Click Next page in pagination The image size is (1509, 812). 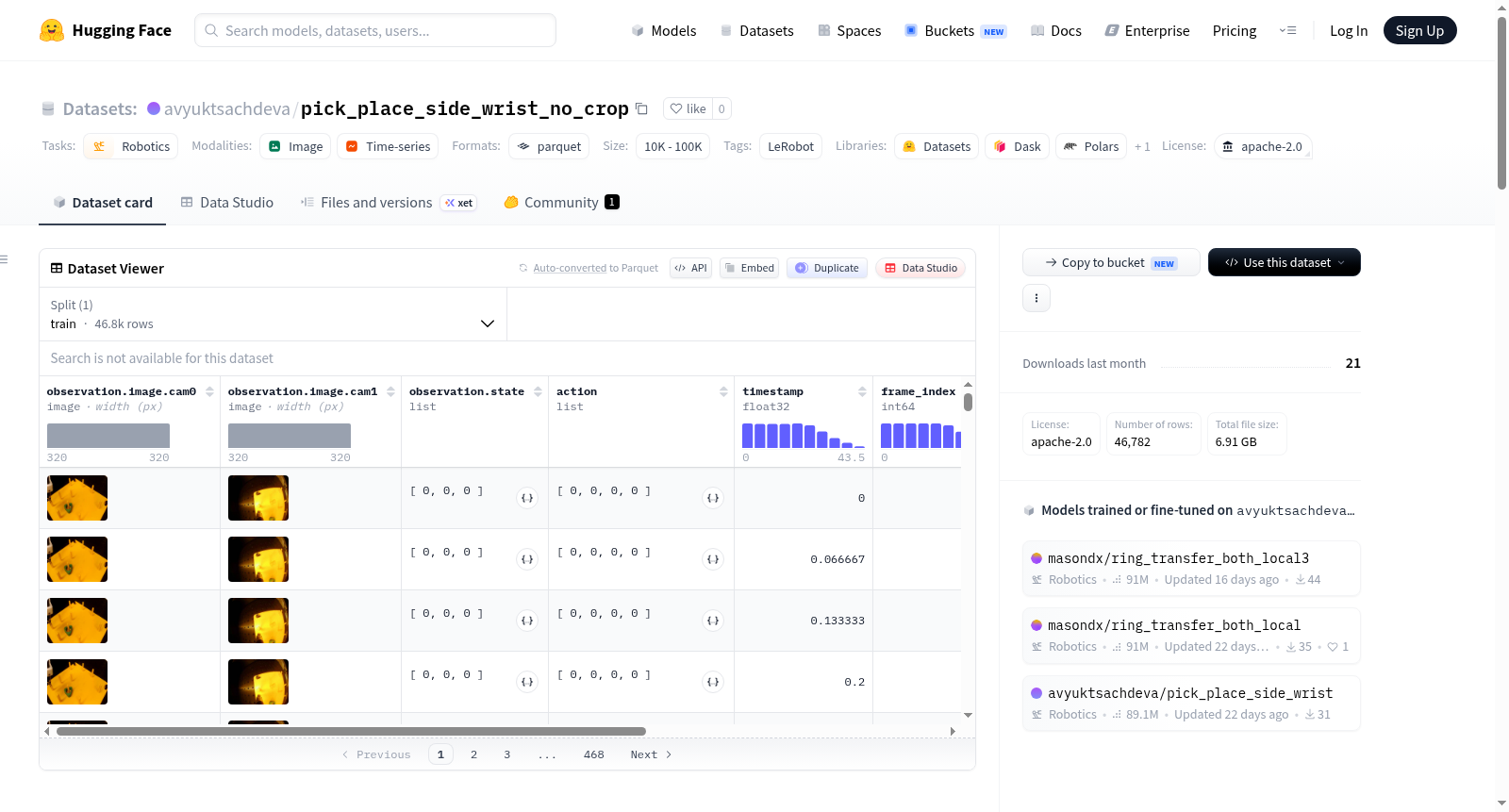(651, 754)
